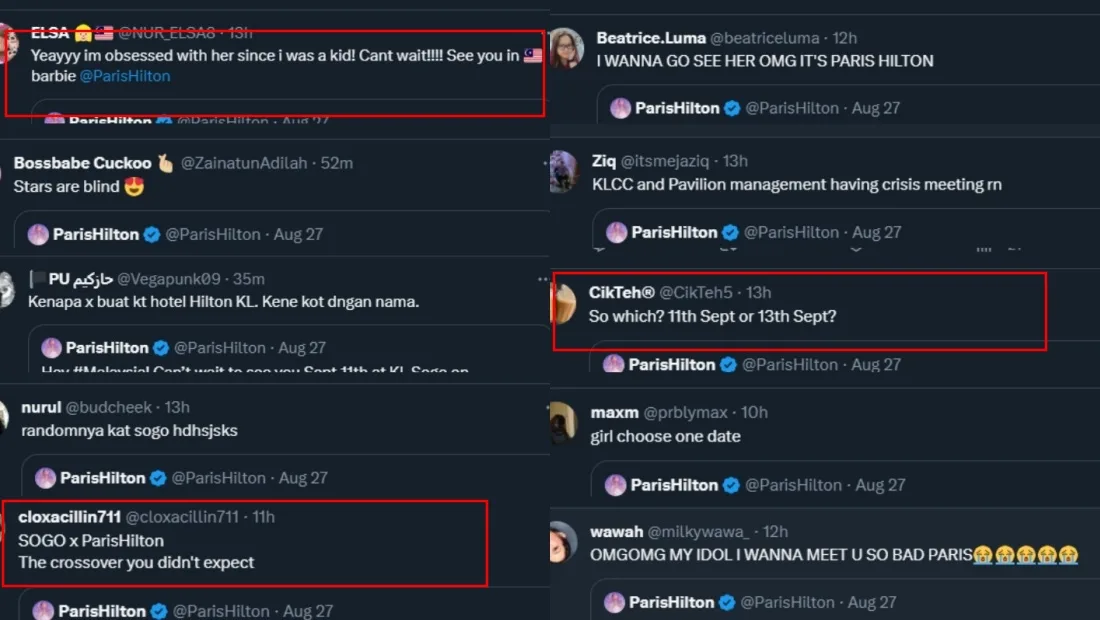Image resolution: width=1100 pixels, height=620 pixels.
Task: Click verified badge in quote under Beatrice.Luma's tweet
Action: pyautogui.click(x=732, y=108)
